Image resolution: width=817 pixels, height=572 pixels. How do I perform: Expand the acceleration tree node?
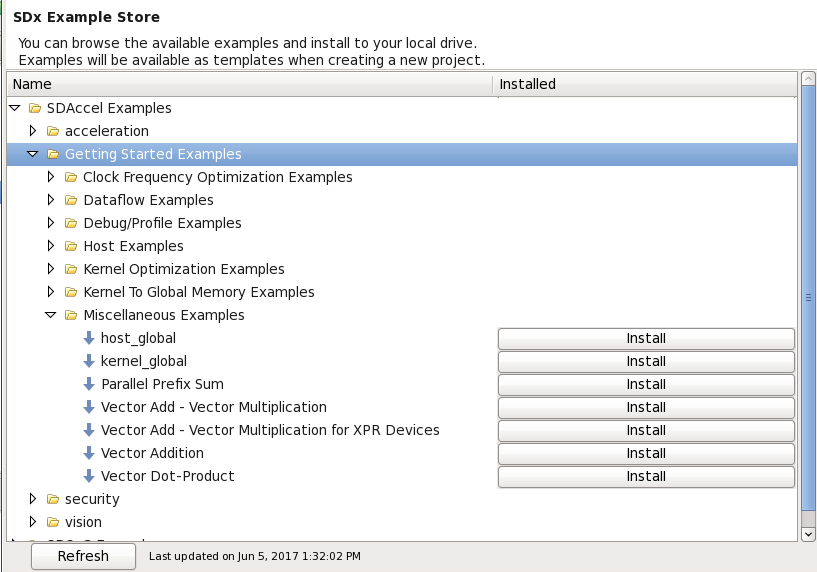click(x=33, y=131)
